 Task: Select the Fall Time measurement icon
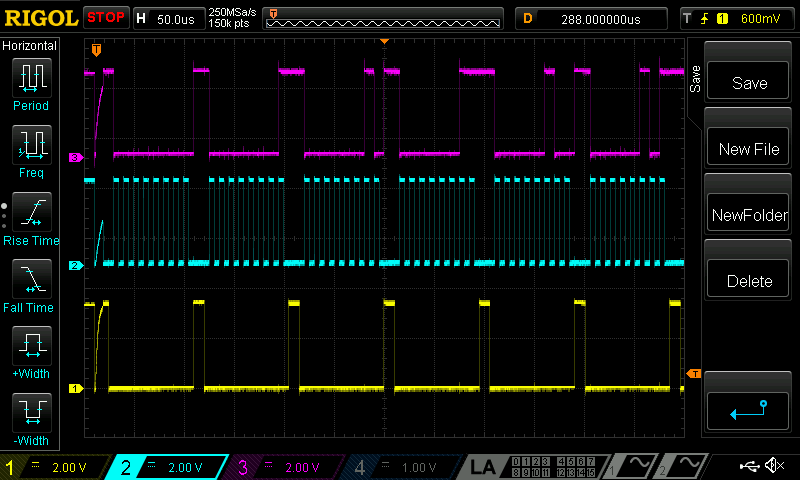click(32, 279)
